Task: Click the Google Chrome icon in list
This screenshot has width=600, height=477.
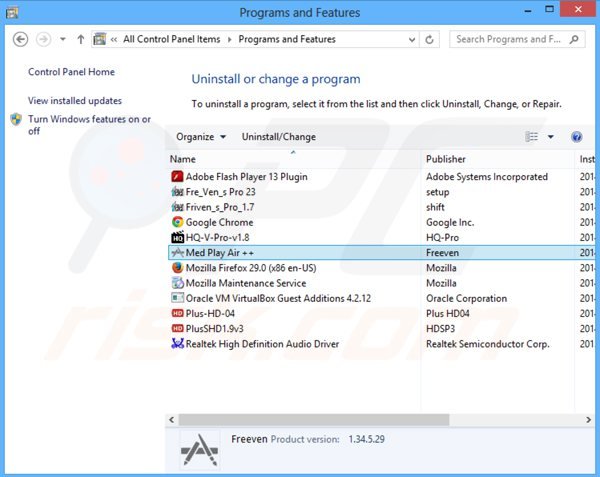Action: pyautogui.click(x=177, y=222)
